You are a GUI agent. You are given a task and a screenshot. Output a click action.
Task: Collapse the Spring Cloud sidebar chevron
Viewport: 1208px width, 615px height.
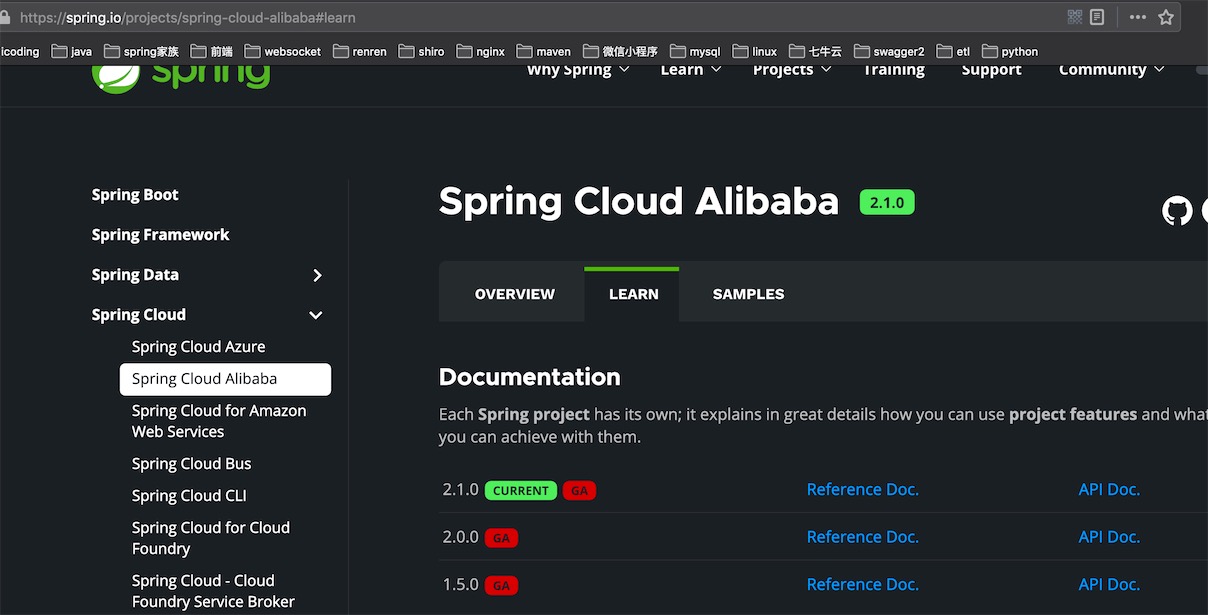[x=316, y=315]
